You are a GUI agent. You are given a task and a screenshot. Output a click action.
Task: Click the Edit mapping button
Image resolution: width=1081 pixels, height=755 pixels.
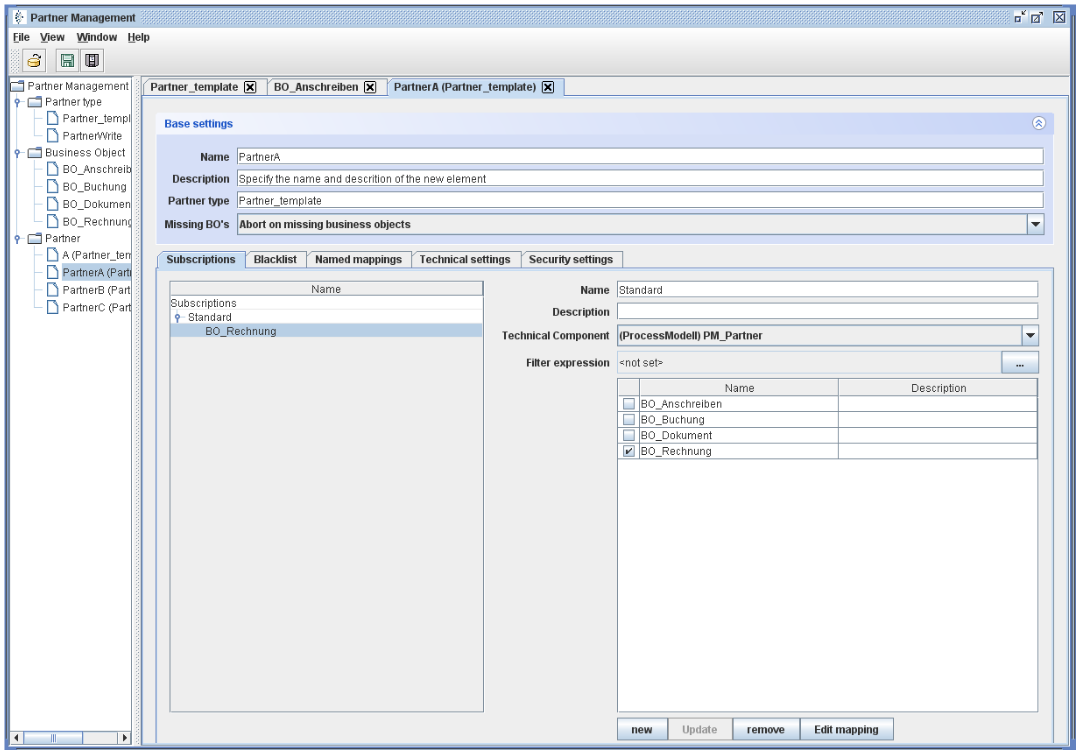click(x=847, y=729)
